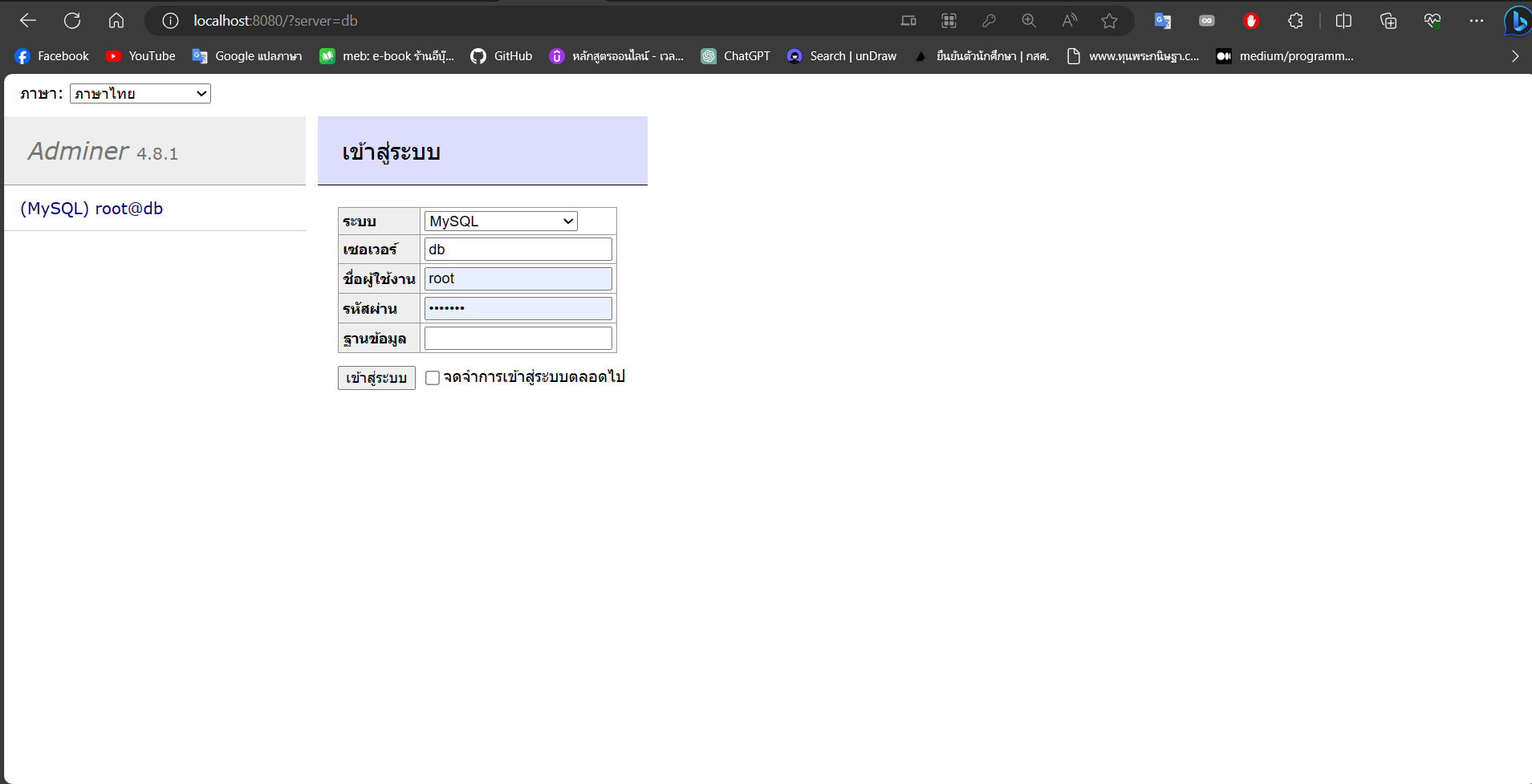Activate the split screen icon
1532x784 pixels.
click(1344, 21)
